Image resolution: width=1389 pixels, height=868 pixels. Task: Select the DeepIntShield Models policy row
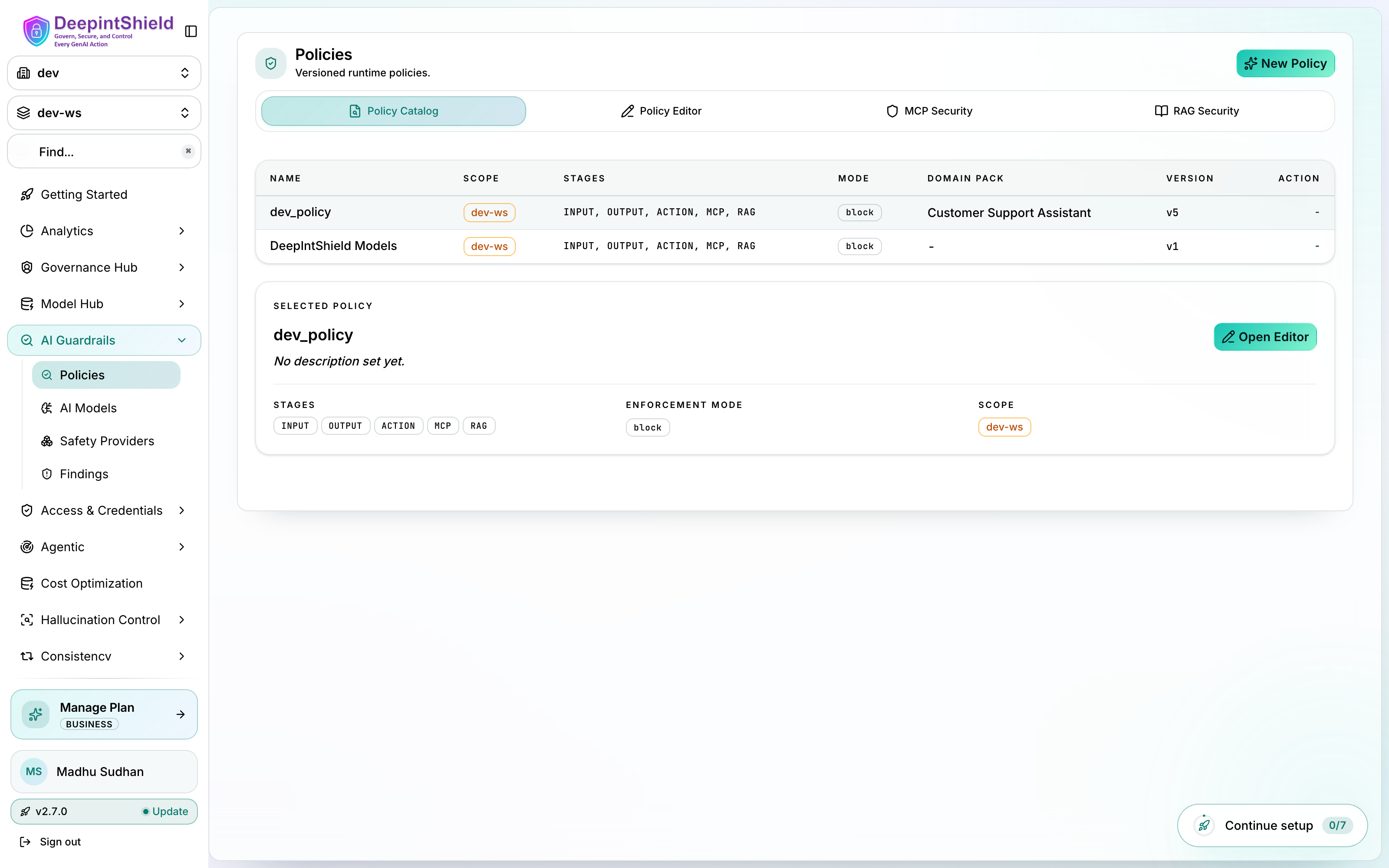coord(795,246)
